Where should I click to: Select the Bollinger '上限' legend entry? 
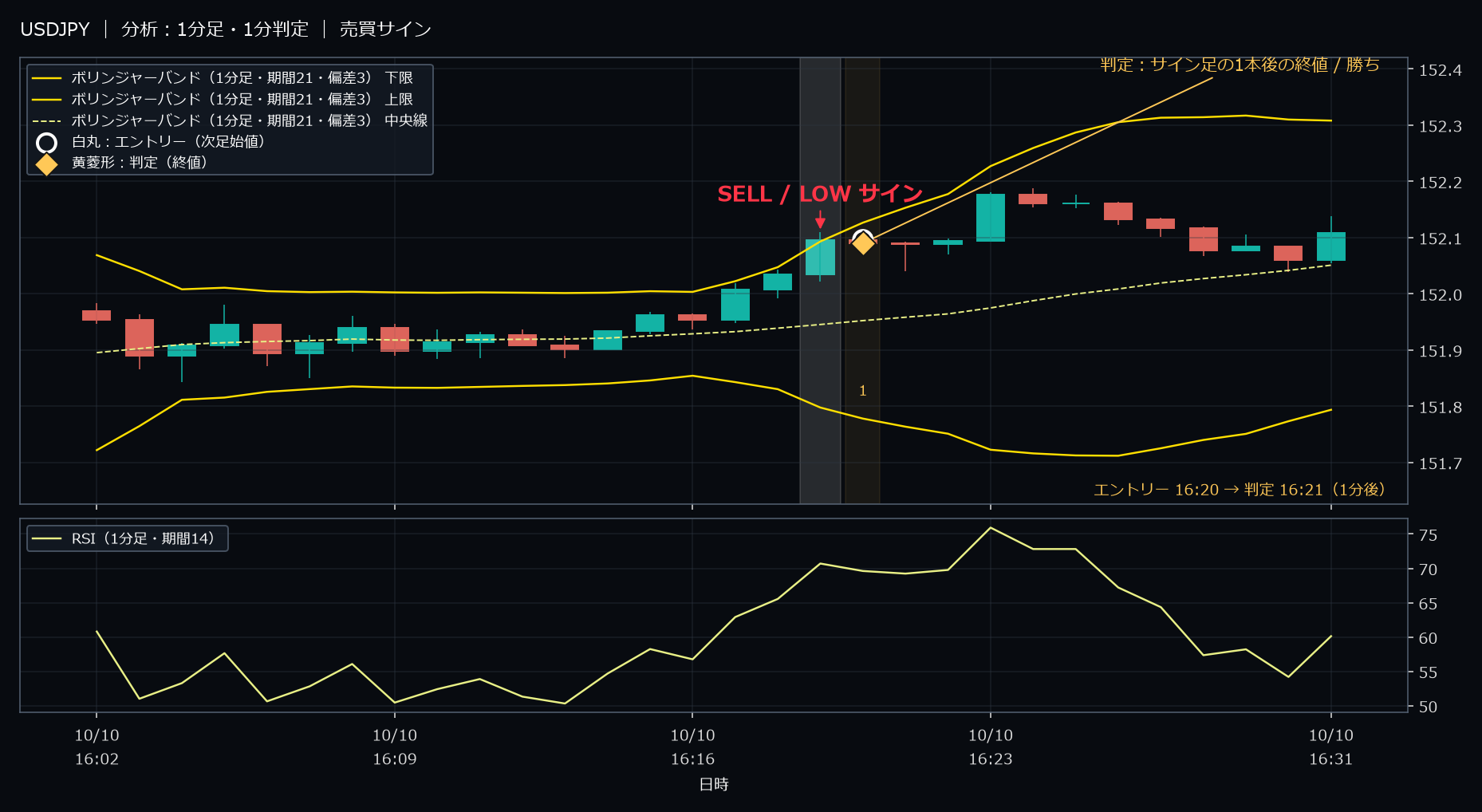[x=223, y=100]
